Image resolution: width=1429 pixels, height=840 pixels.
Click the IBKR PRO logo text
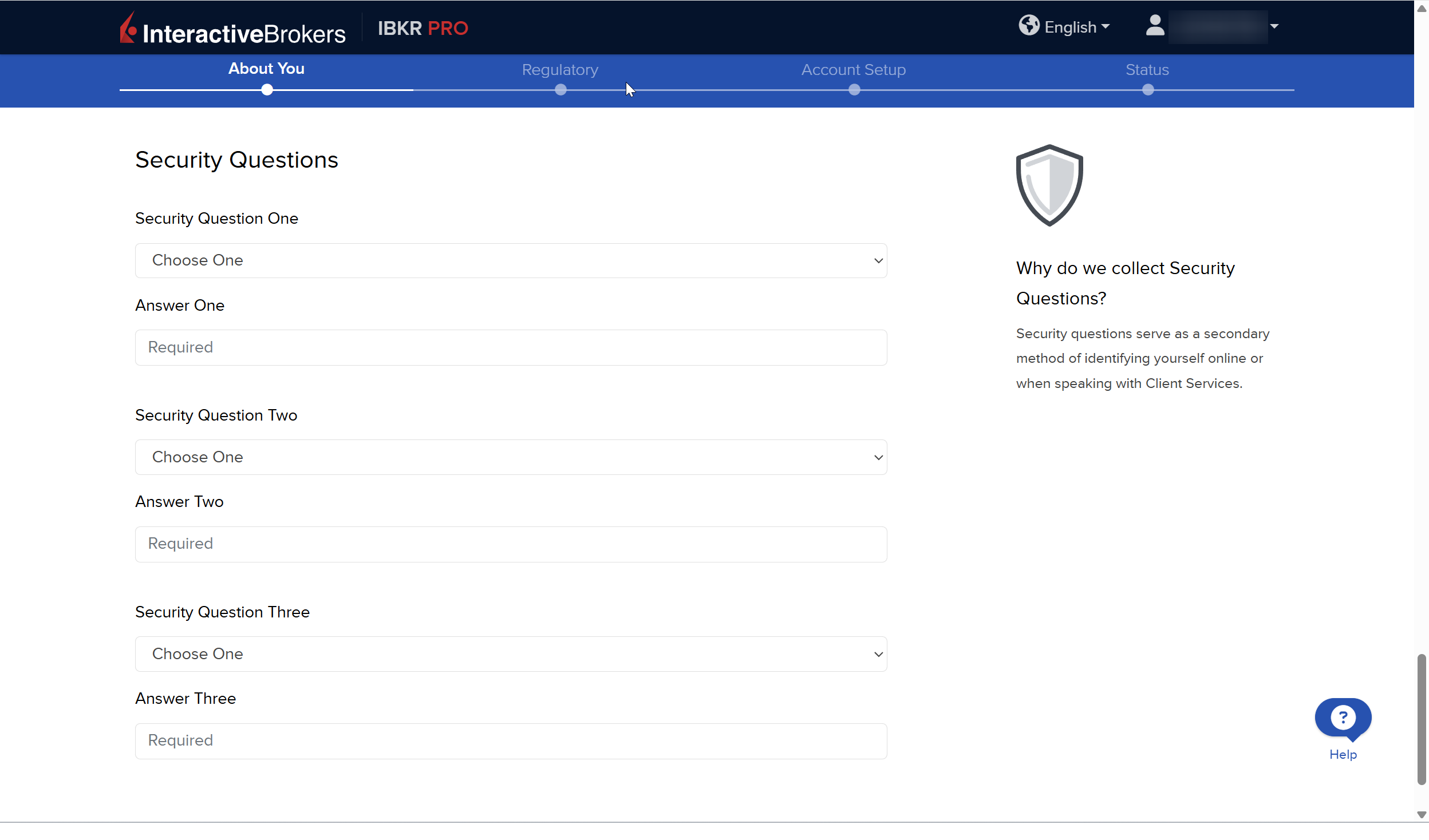[x=423, y=28]
